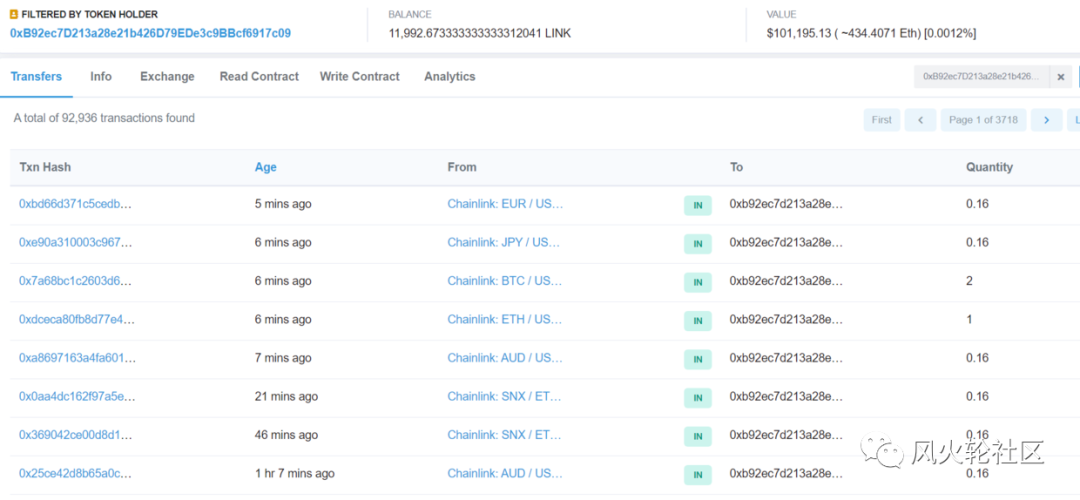The image size is (1080, 500).
Task: Open the Exchange tab
Action: tap(167, 76)
